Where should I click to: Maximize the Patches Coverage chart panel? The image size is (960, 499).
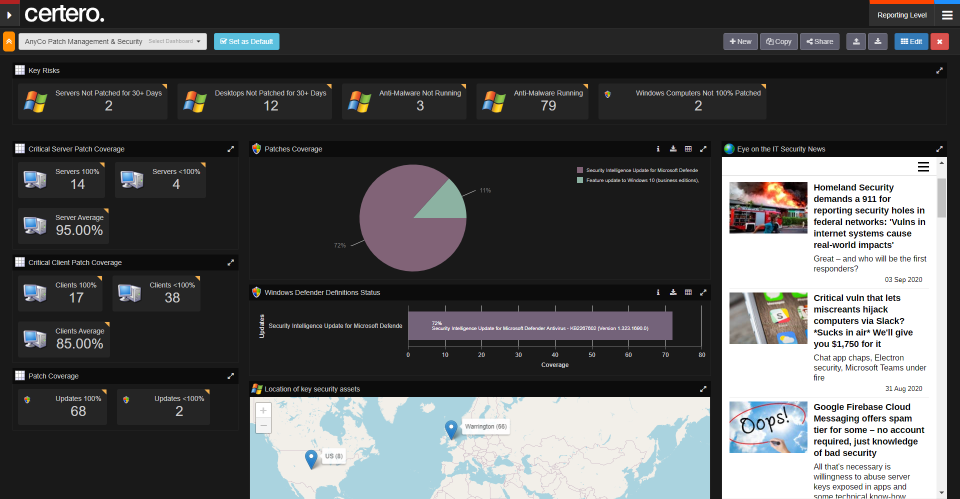[703, 149]
